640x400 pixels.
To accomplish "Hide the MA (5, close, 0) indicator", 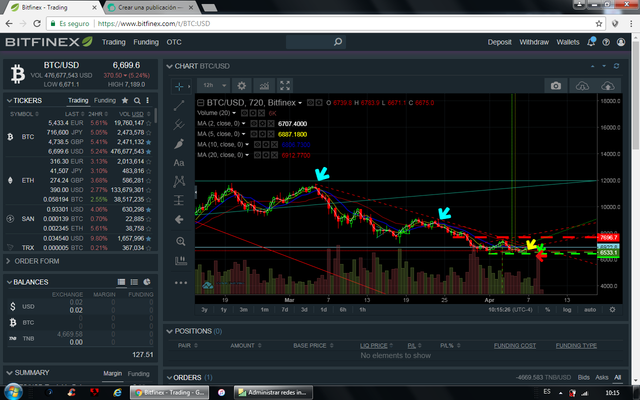I will point(254,134).
